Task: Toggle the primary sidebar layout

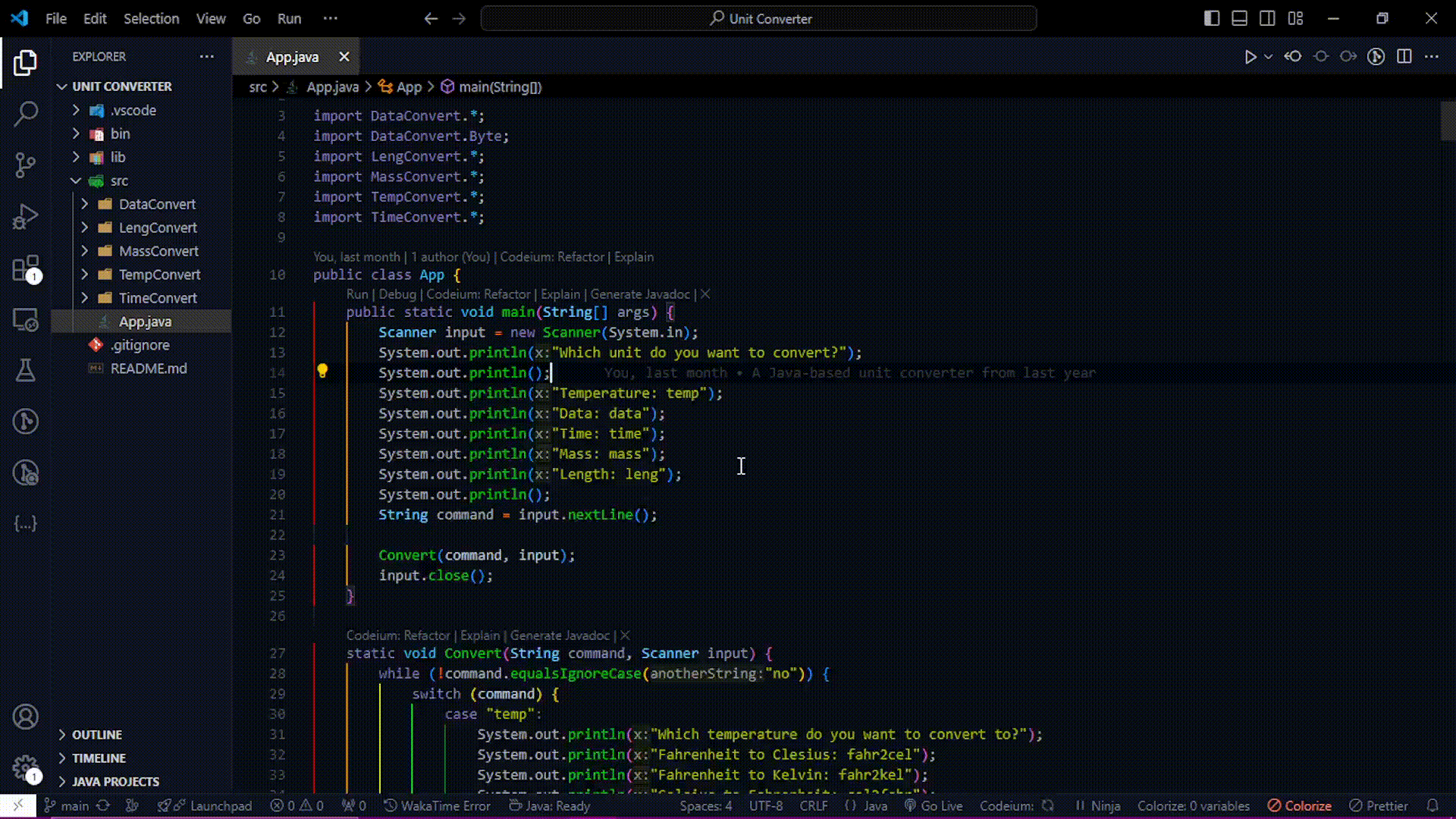Action: [1212, 18]
